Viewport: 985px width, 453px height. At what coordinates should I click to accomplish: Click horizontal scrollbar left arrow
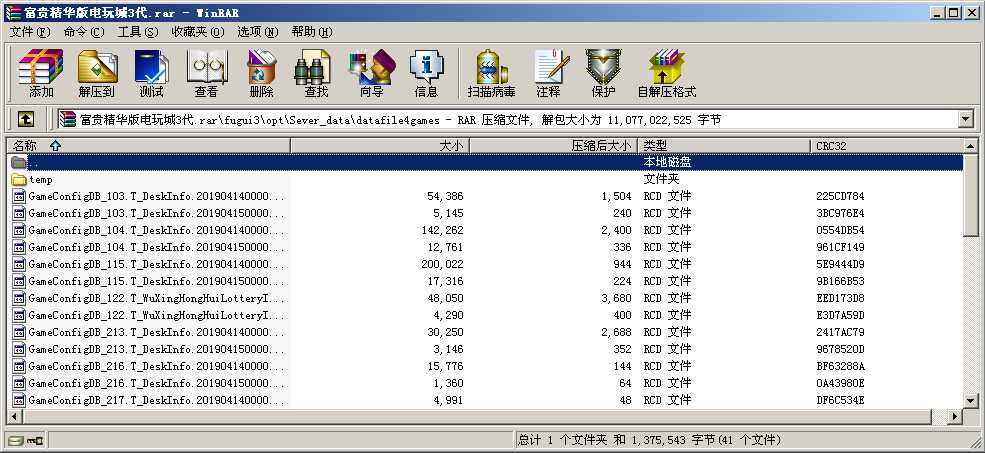14,415
